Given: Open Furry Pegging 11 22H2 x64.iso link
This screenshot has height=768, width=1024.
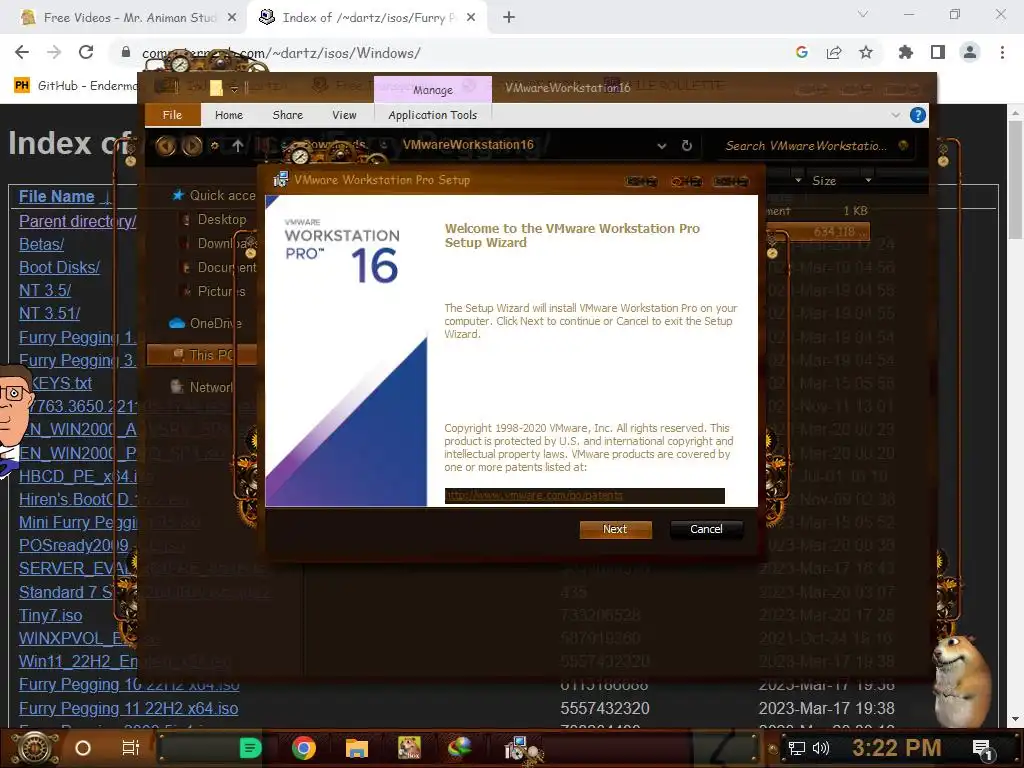Looking at the screenshot, I should coord(128,709).
